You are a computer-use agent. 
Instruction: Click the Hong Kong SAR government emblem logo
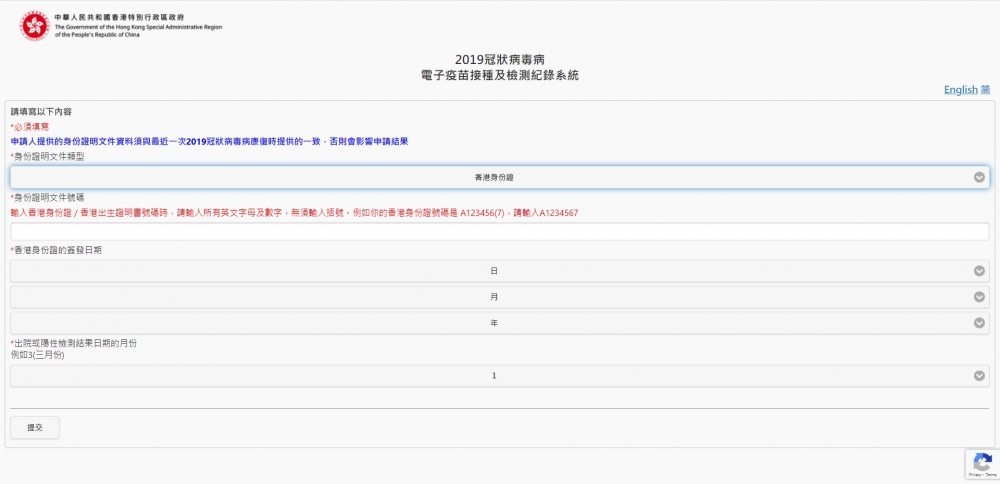coord(34,26)
